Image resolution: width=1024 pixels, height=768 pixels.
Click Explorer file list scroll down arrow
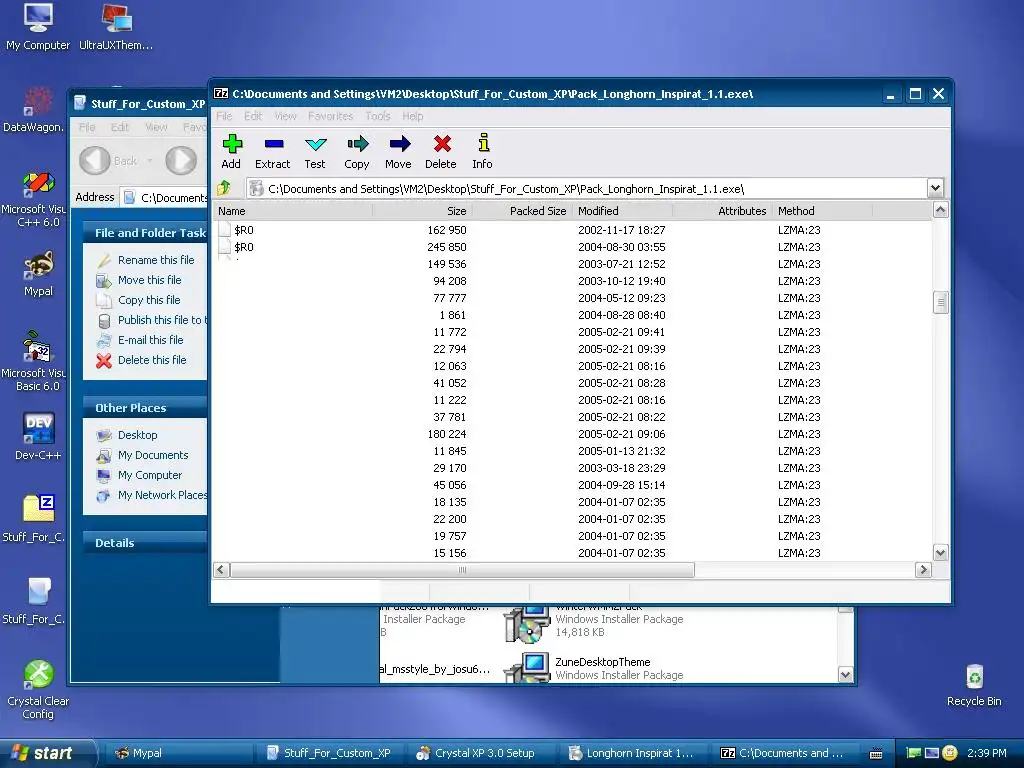tap(845, 675)
